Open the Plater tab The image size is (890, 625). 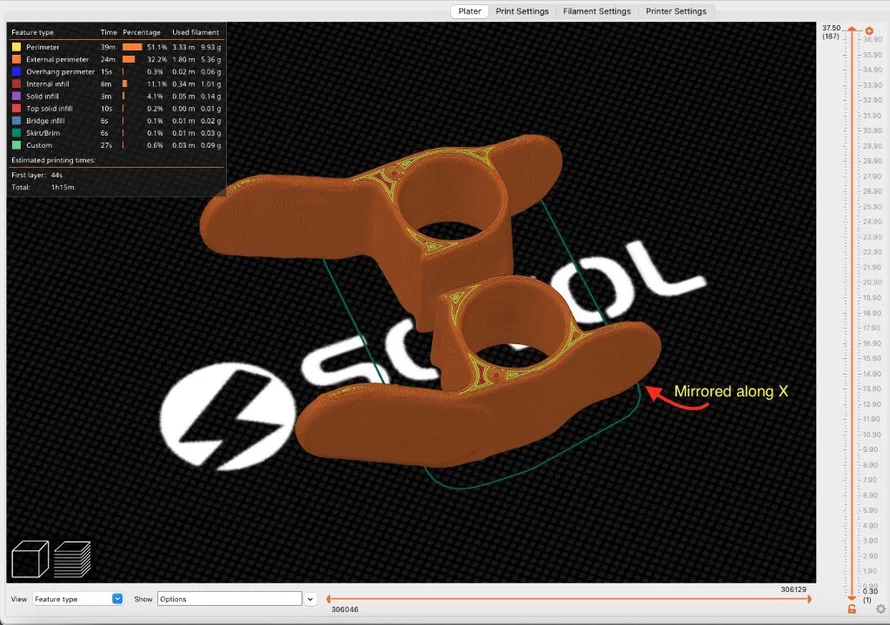coord(469,11)
